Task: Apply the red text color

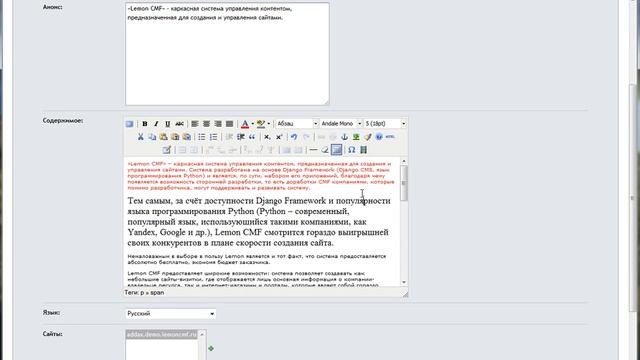Action: pos(245,124)
